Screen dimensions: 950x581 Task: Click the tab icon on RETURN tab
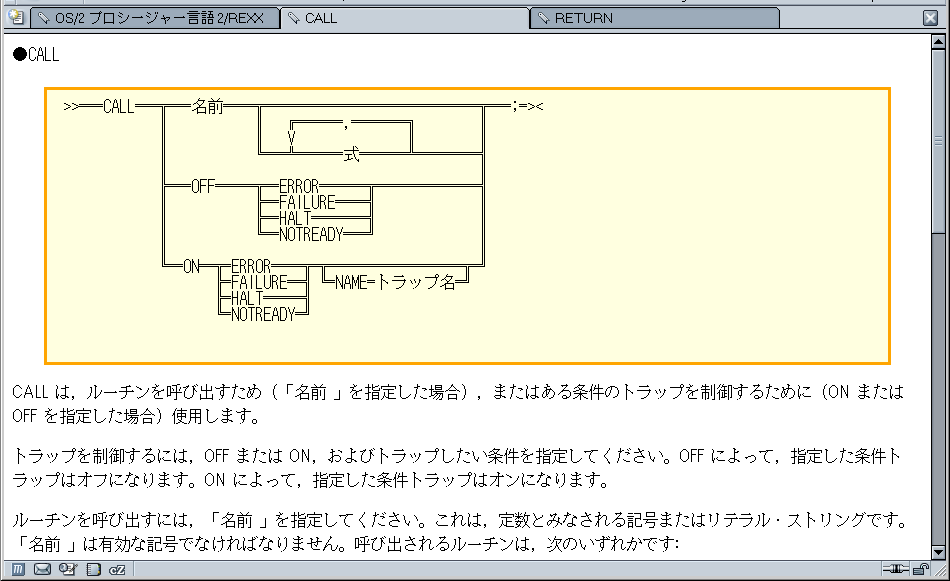pyautogui.click(x=543, y=18)
